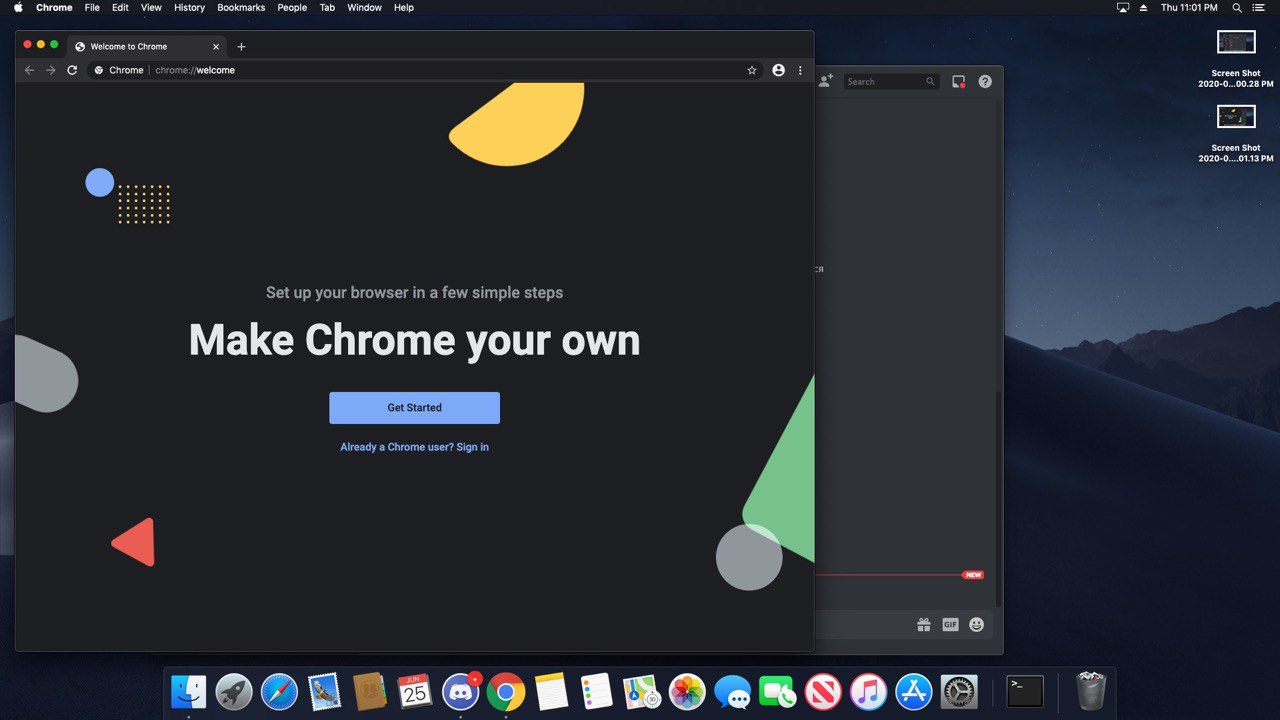Open the History menu
This screenshot has height=720, width=1280.
(x=189, y=7)
